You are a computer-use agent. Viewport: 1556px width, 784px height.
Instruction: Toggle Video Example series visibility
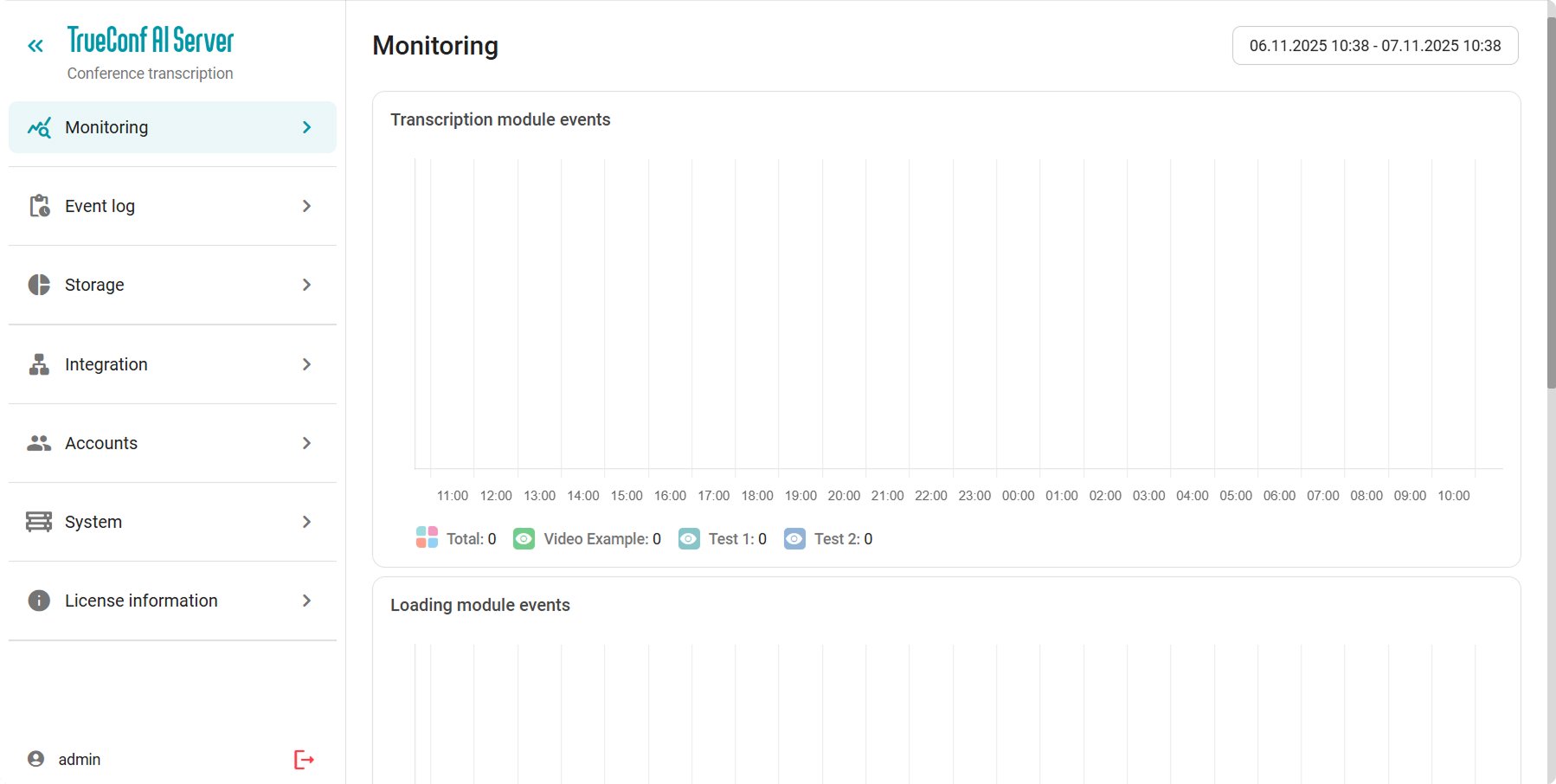pyautogui.click(x=524, y=539)
